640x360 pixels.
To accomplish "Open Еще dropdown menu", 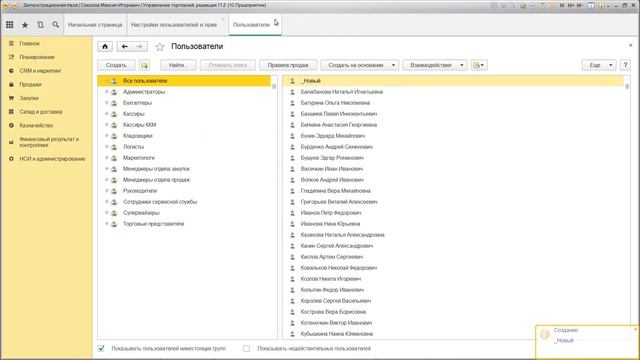I will pos(599,65).
